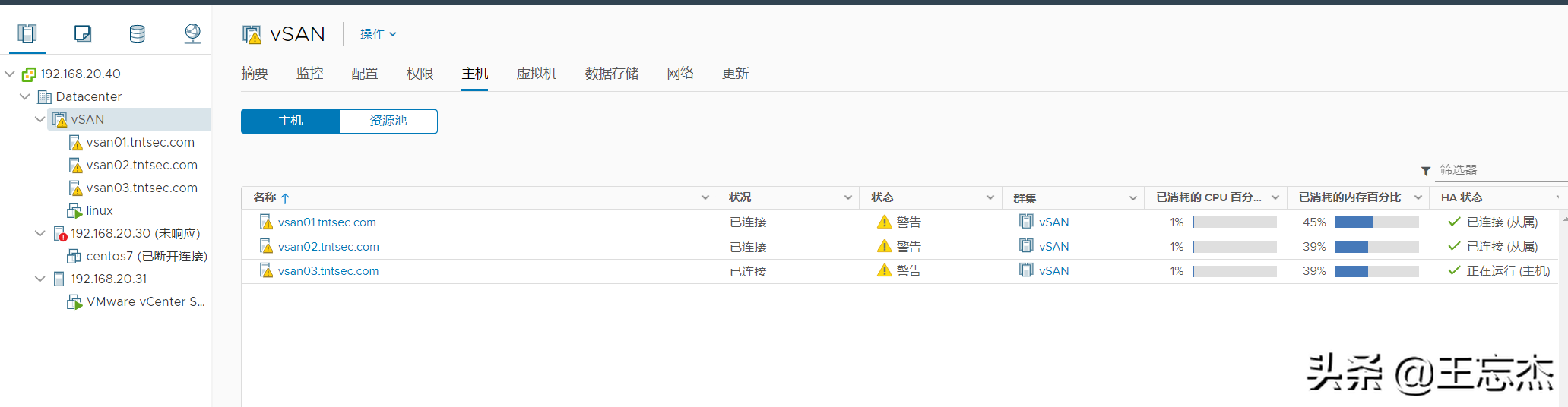
Task: Click cluster icon in vsan01 row
Action: click(1026, 221)
